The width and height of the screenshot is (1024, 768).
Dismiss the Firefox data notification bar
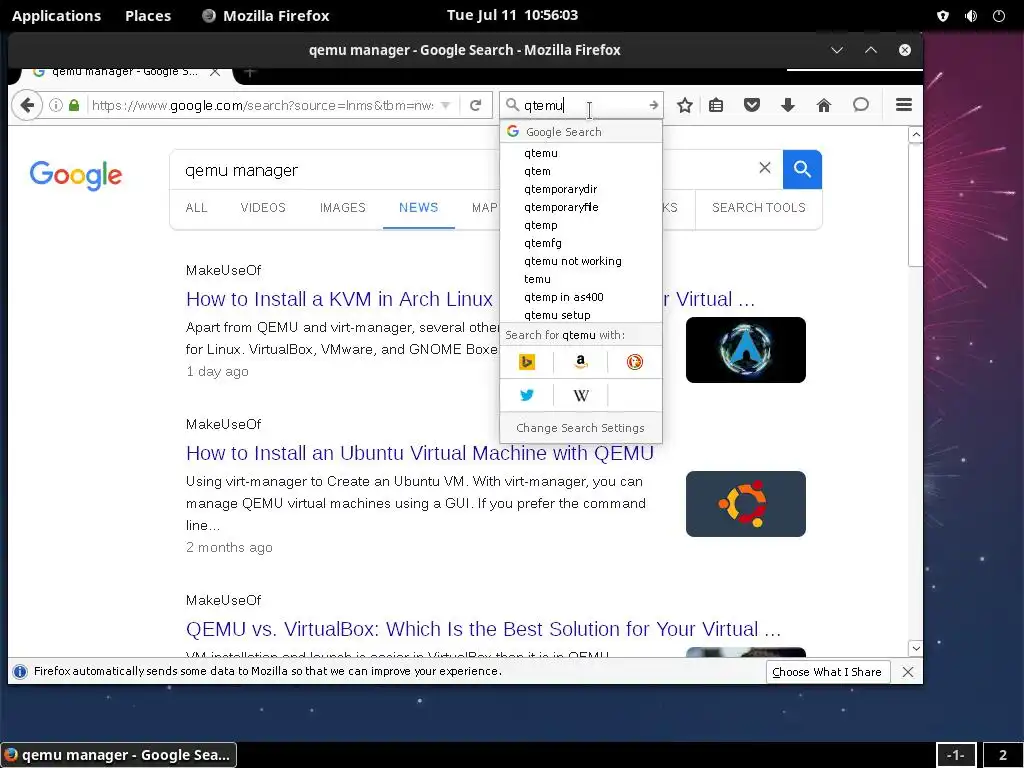pos(908,672)
